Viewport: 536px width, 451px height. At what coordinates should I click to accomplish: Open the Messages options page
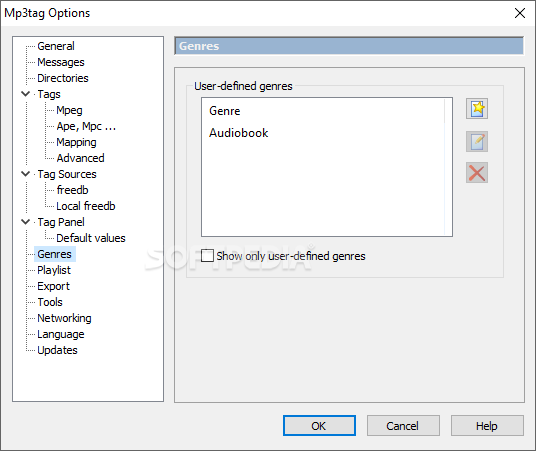[61, 62]
